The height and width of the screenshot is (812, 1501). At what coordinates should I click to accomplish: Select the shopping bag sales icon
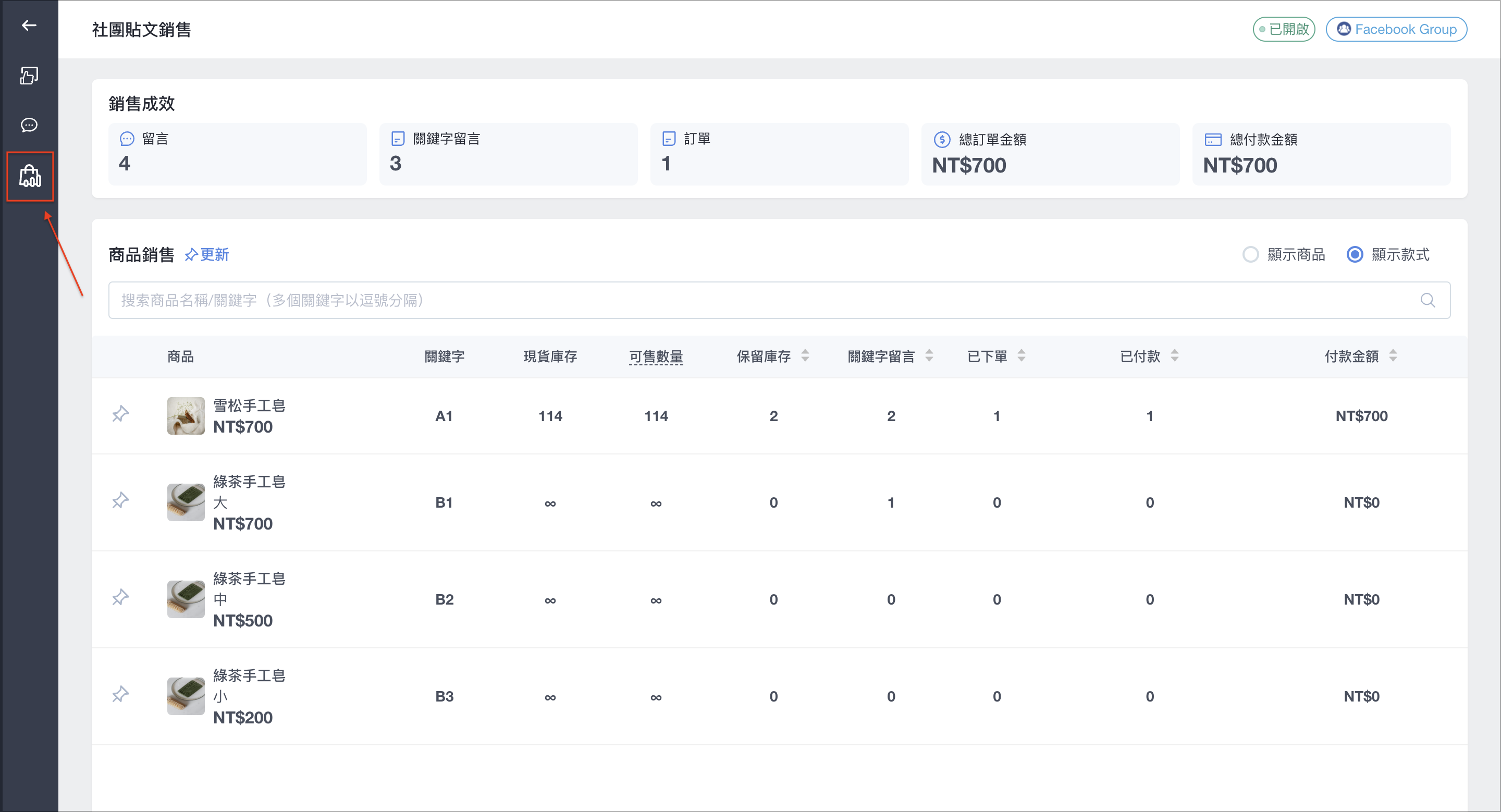(x=30, y=177)
